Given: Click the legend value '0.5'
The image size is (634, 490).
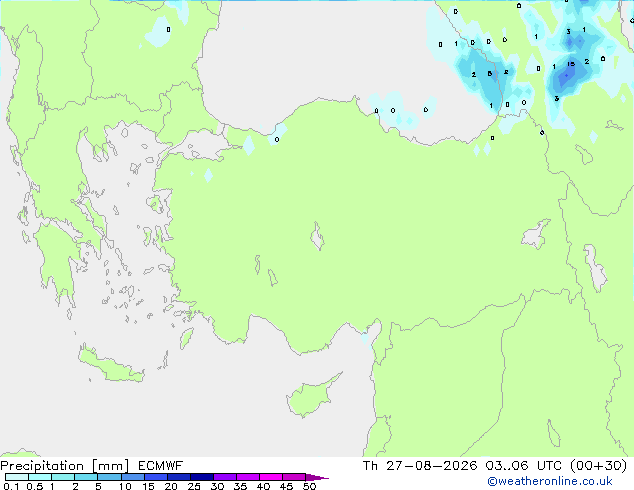Looking at the screenshot, I should pos(34,486).
